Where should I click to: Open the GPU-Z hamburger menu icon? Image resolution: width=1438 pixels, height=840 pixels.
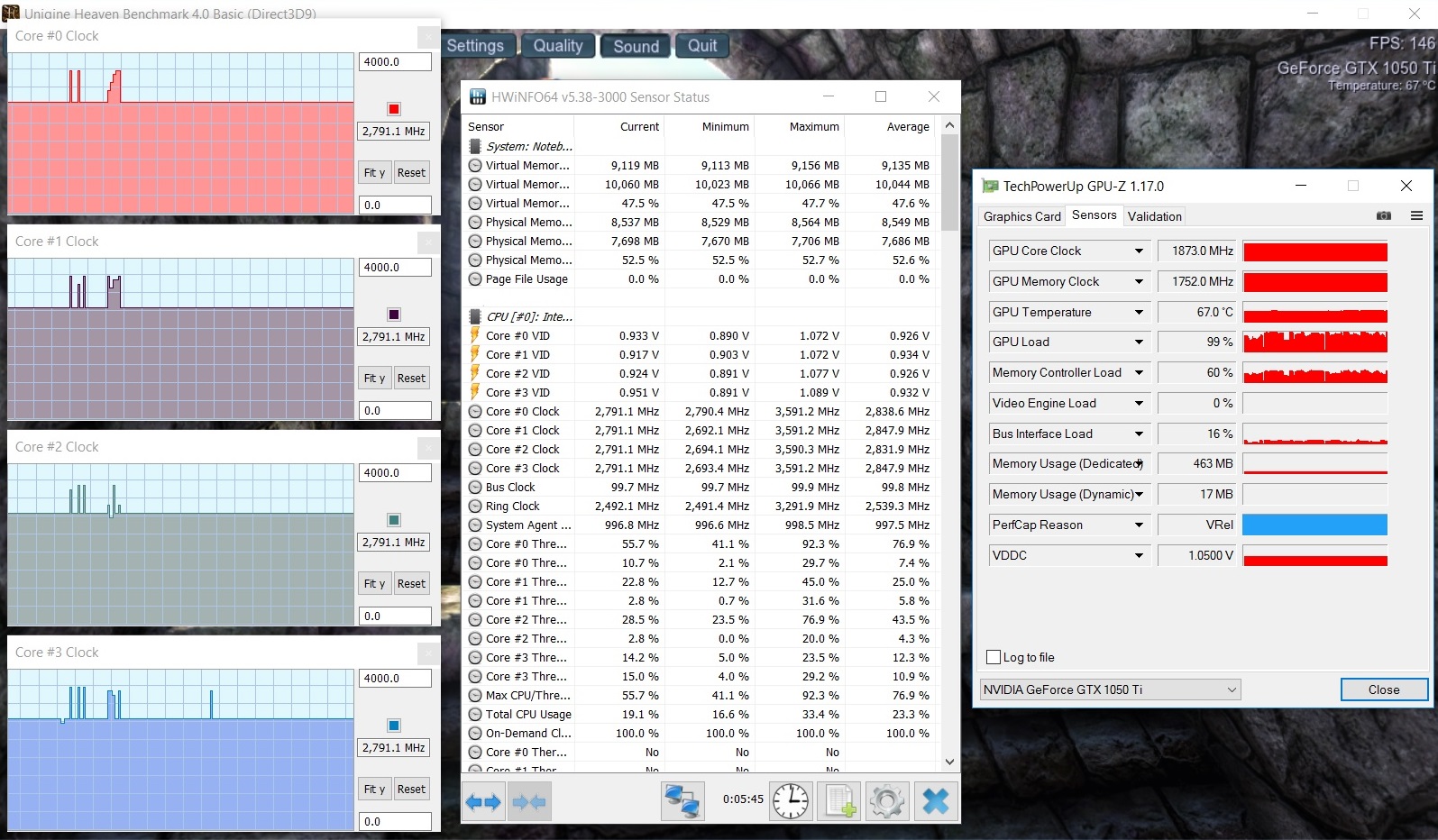(x=1416, y=215)
